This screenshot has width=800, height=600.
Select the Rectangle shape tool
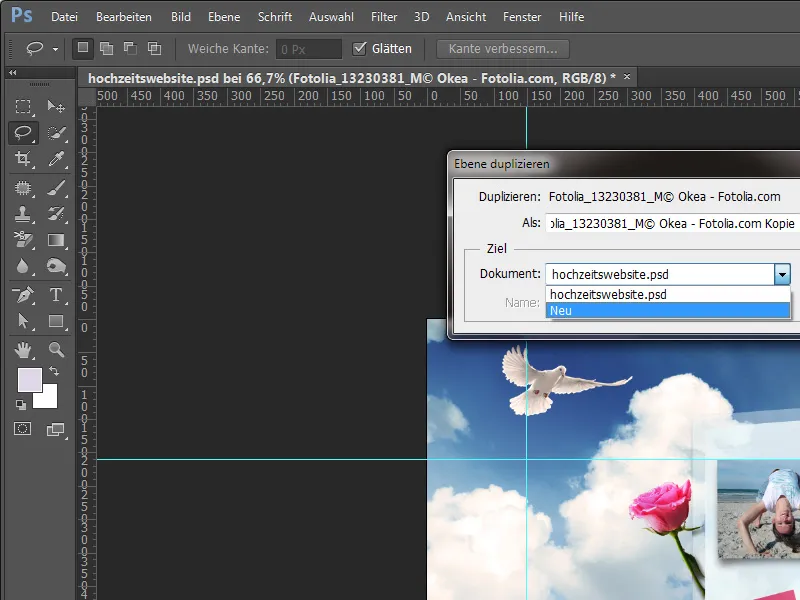[56, 320]
